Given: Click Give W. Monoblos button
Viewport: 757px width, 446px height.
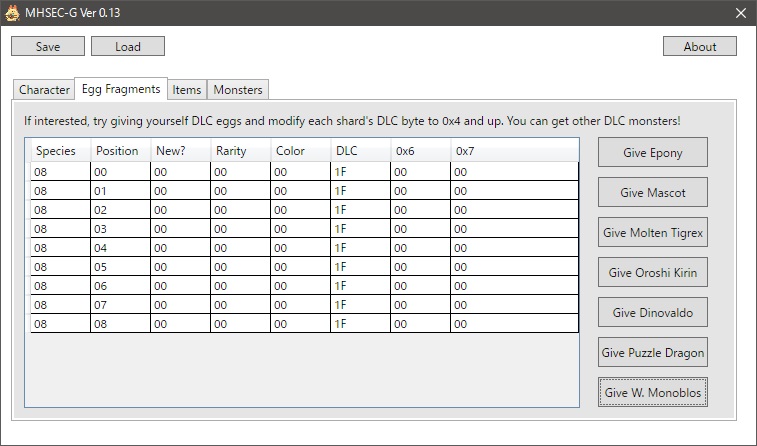Looking at the screenshot, I should [x=653, y=392].
